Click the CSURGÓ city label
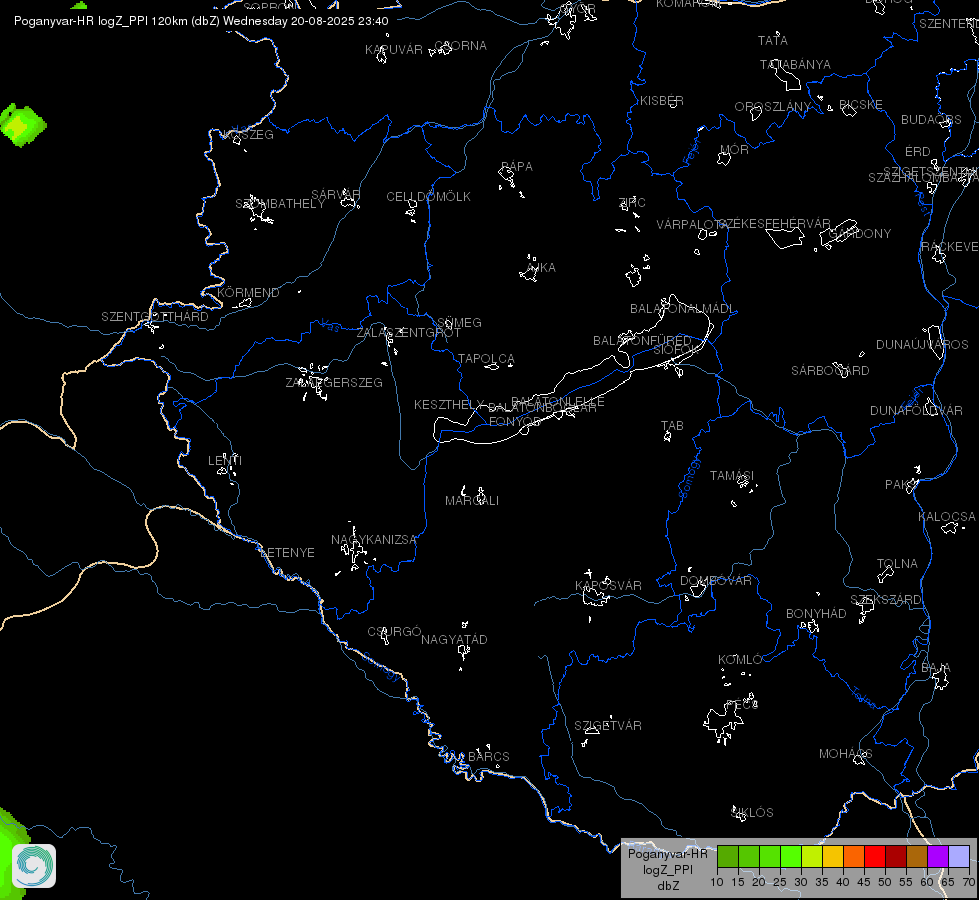This screenshot has height=900, width=979. coord(395,631)
